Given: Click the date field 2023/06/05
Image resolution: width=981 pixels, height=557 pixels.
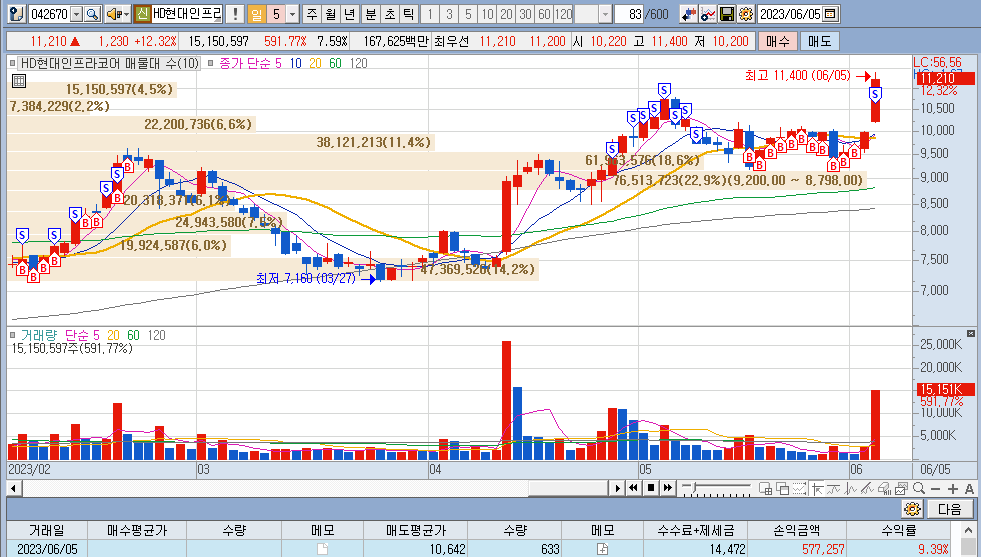Looking at the screenshot, I should click(x=790, y=14).
